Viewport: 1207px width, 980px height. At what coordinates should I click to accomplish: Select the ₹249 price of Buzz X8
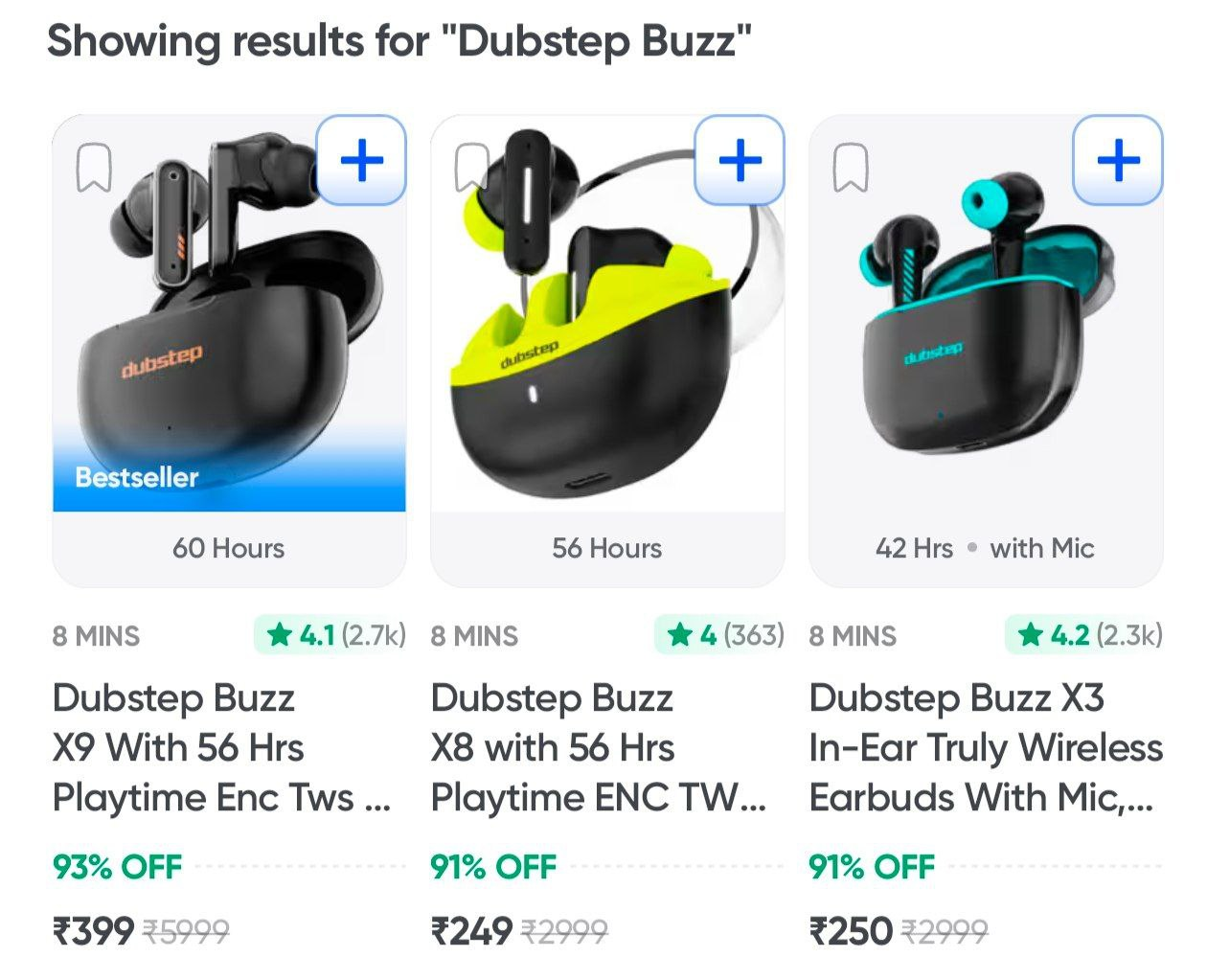[471, 930]
